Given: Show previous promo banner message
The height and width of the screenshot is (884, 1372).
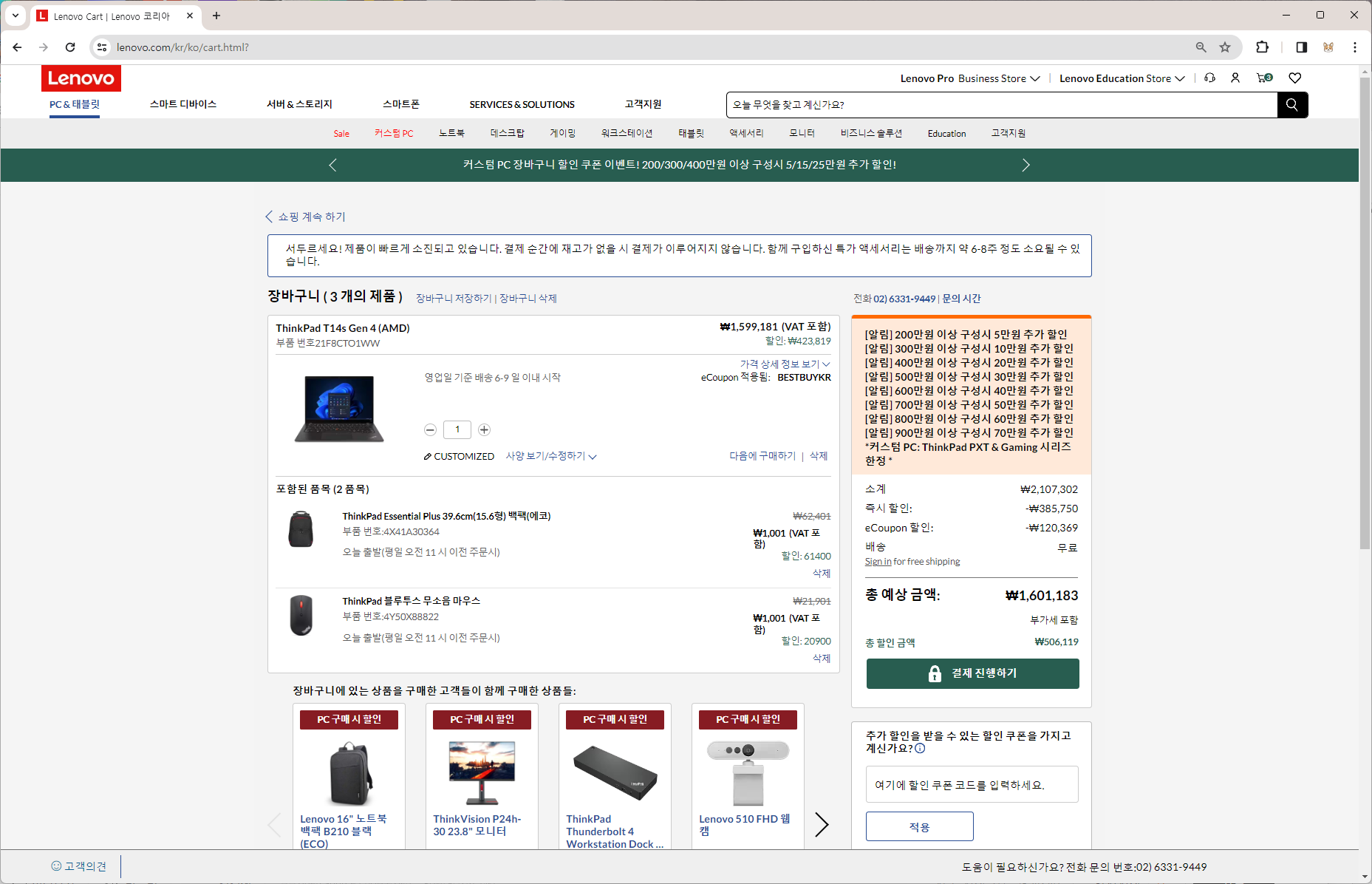Looking at the screenshot, I should [x=332, y=165].
